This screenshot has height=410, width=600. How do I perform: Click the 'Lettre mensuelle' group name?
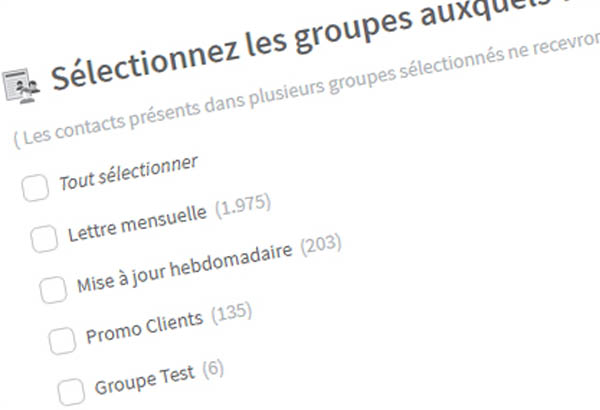tap(137, 223)
